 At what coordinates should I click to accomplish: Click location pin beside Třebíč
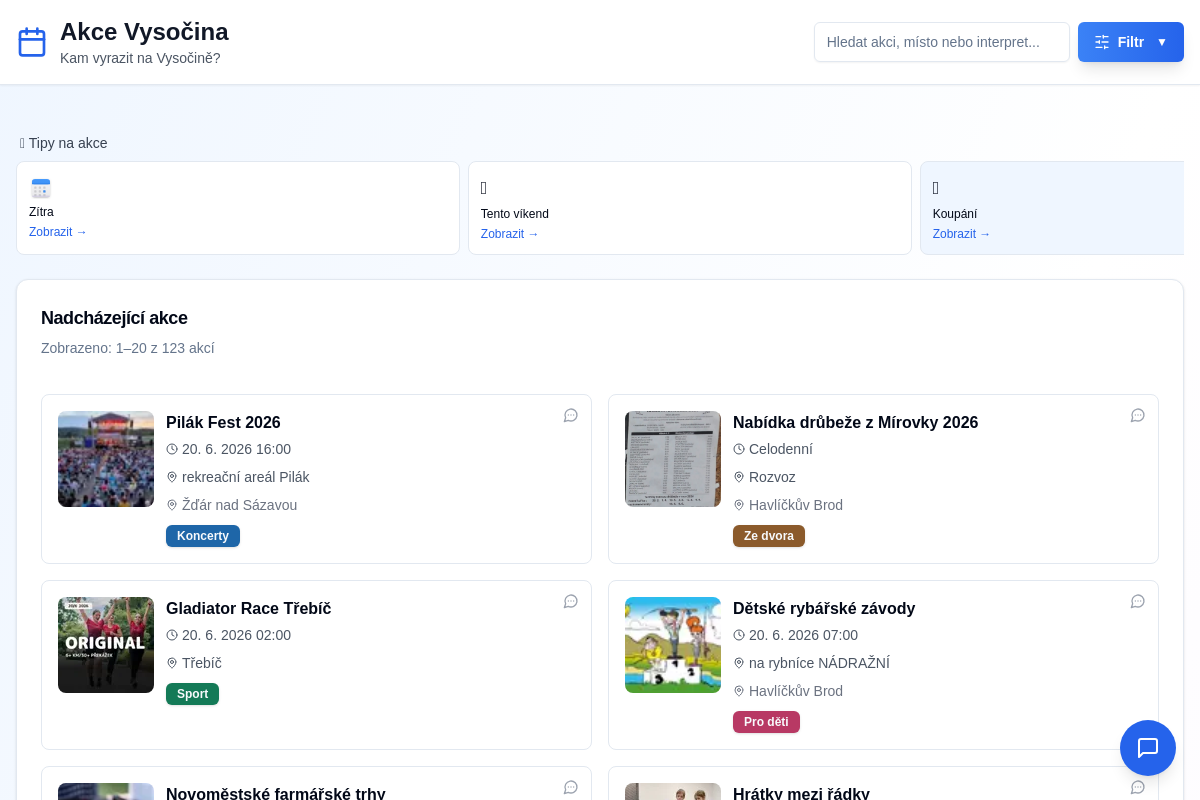click(172, 663)
